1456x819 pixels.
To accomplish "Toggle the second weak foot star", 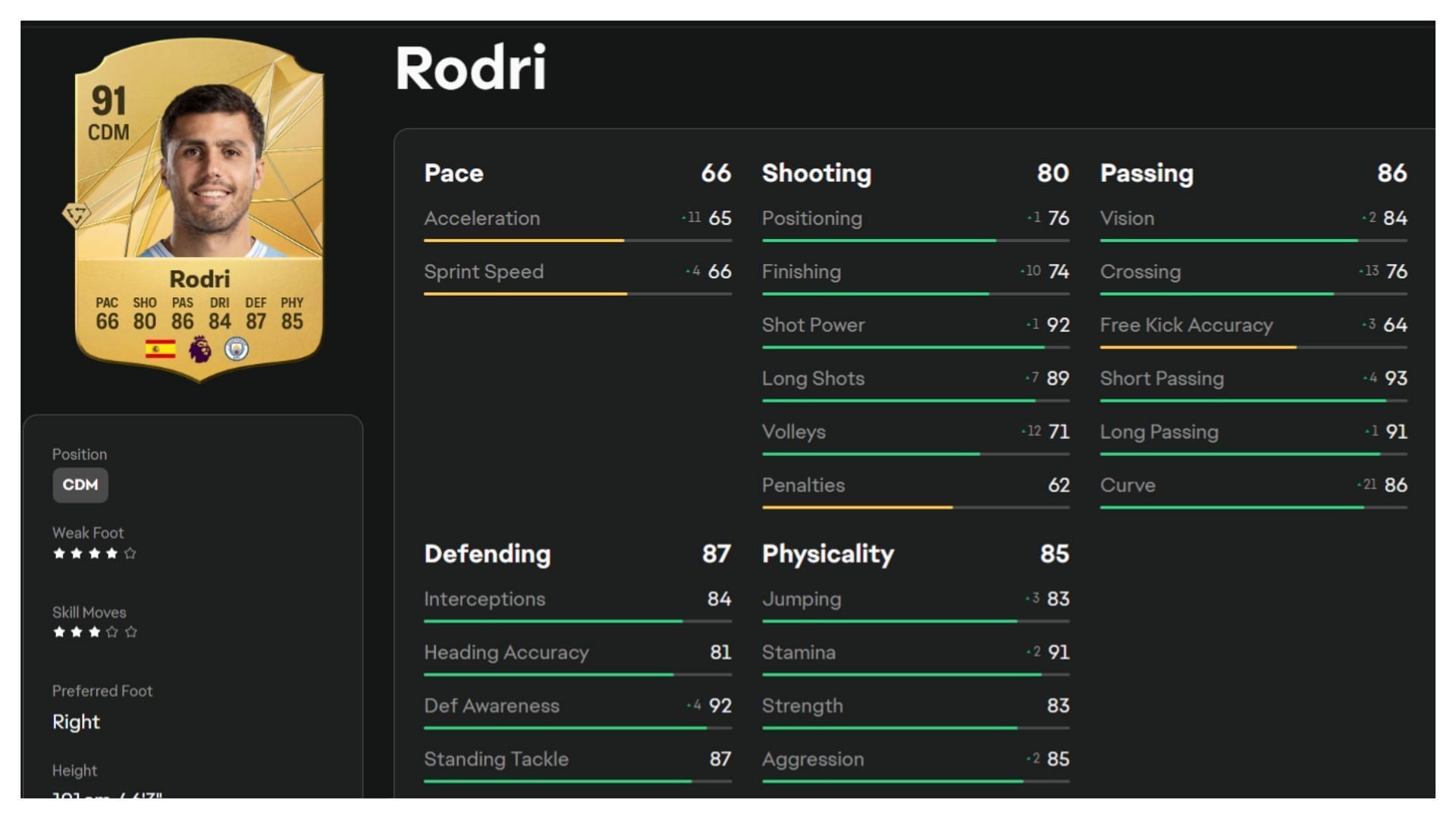I will click(75, 554).
